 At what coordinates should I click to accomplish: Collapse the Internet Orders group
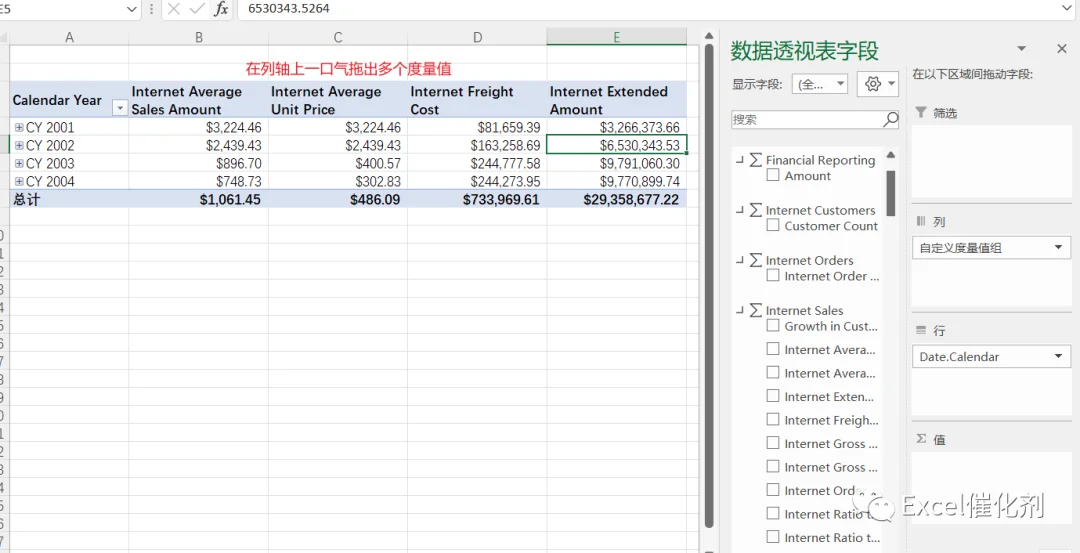coord(740,260)
